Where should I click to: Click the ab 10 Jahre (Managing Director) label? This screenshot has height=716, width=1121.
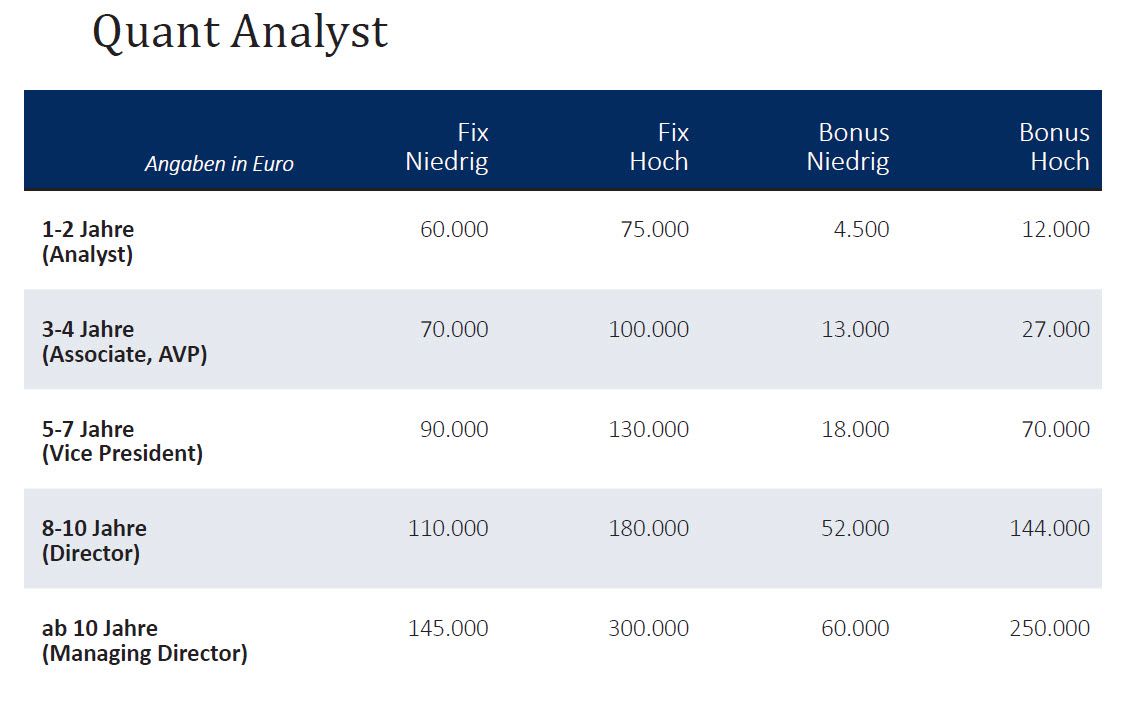point(144,641)
